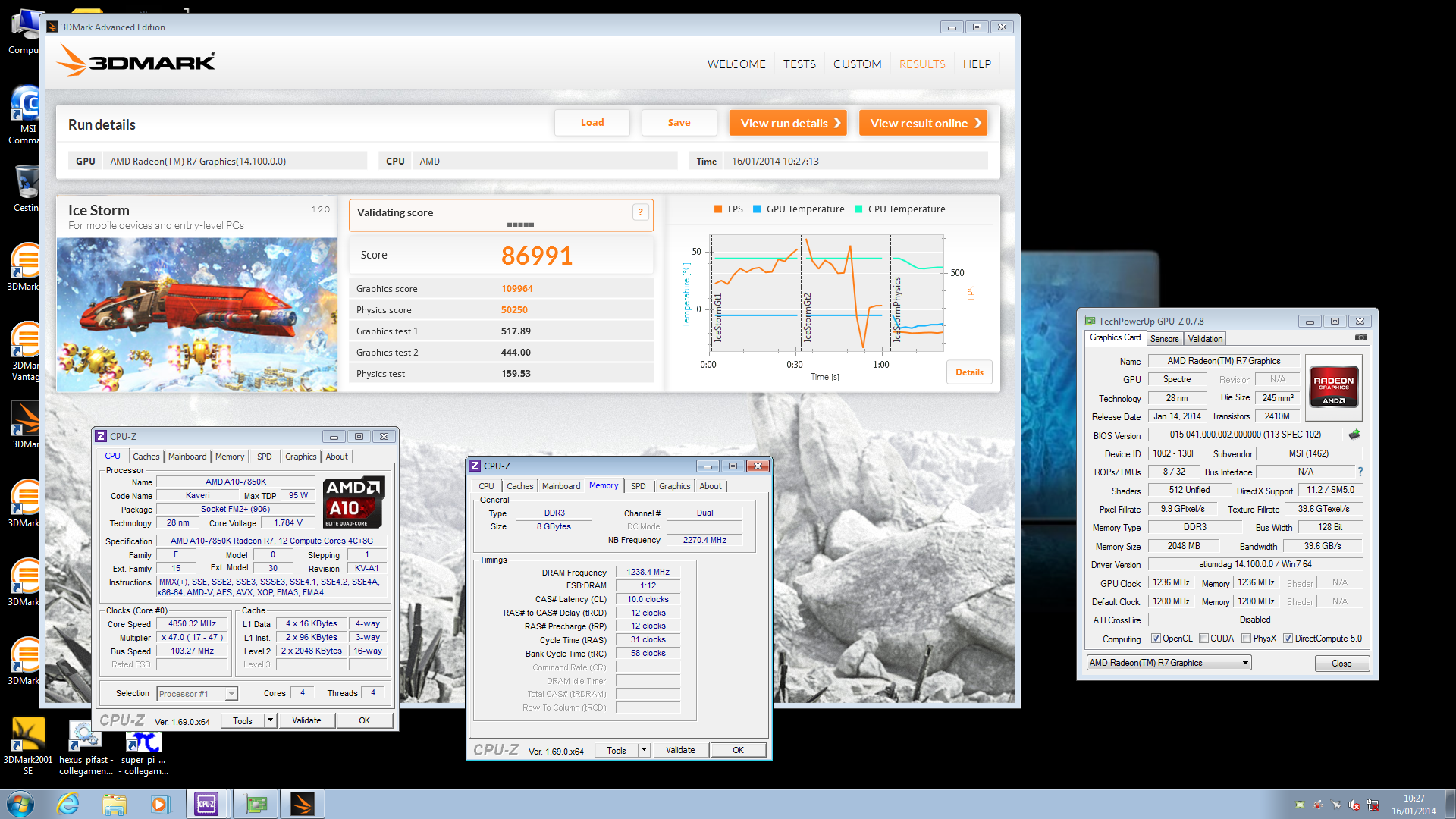
Task: Open 3DMark2001 SE desktop shortcut
Action: tap(28, 747)
